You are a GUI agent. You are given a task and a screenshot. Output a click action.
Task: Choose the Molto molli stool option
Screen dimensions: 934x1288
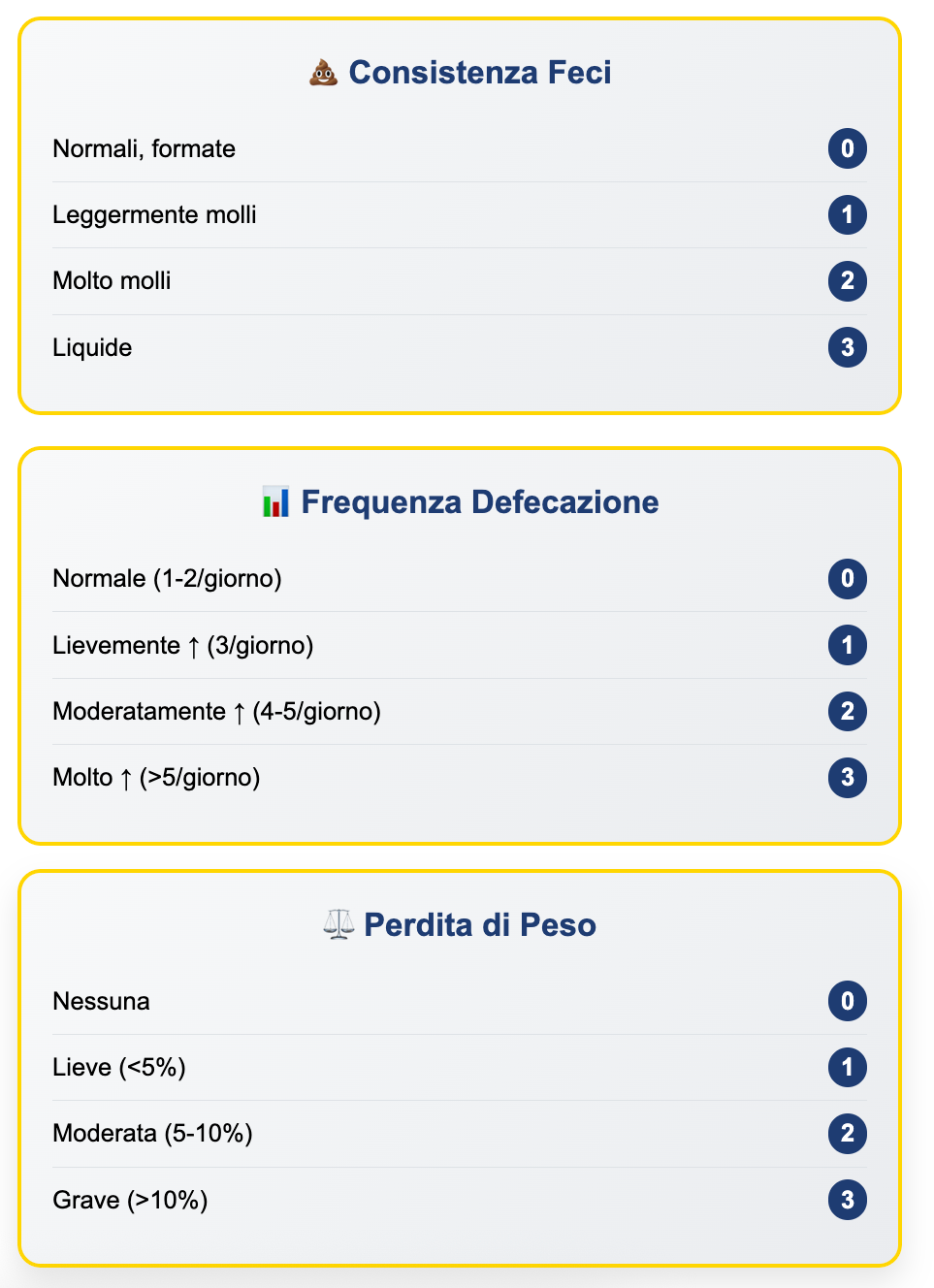tap(112, 281)
